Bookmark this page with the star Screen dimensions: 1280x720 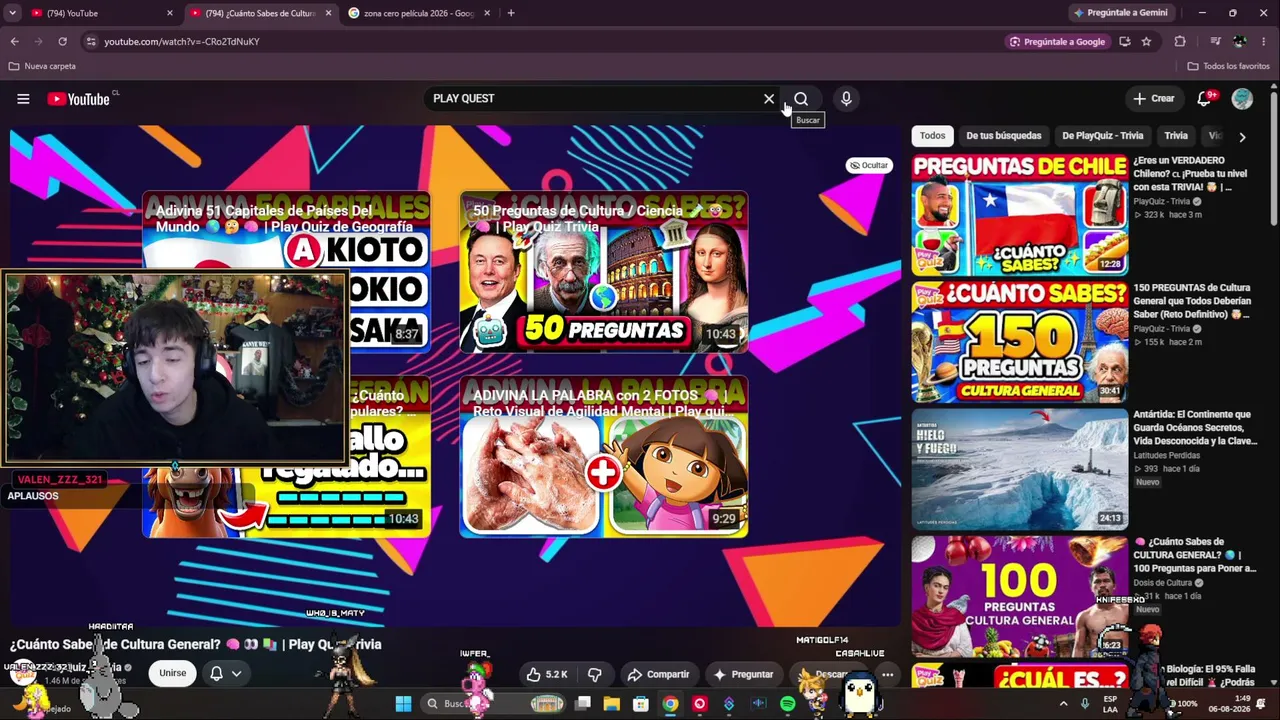coord(1146,41)
